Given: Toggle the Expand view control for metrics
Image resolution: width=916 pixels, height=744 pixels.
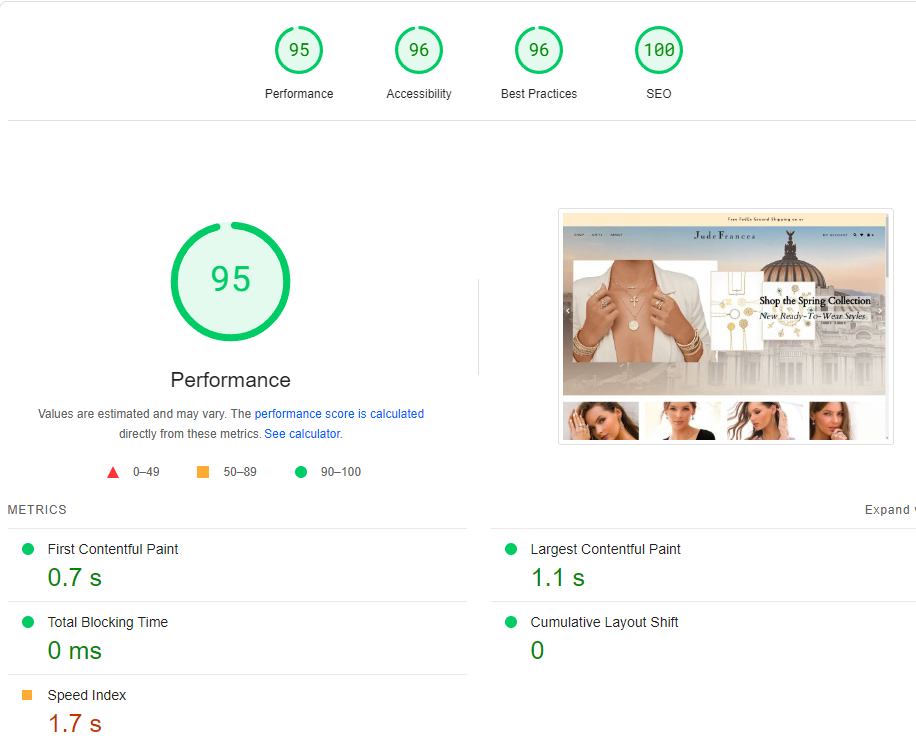Looking at the screenshot, I should coord(888,510).
